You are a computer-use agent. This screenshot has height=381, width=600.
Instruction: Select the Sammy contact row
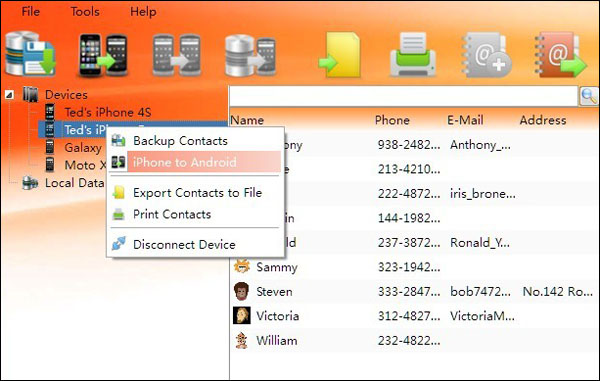tap(414, 267)
